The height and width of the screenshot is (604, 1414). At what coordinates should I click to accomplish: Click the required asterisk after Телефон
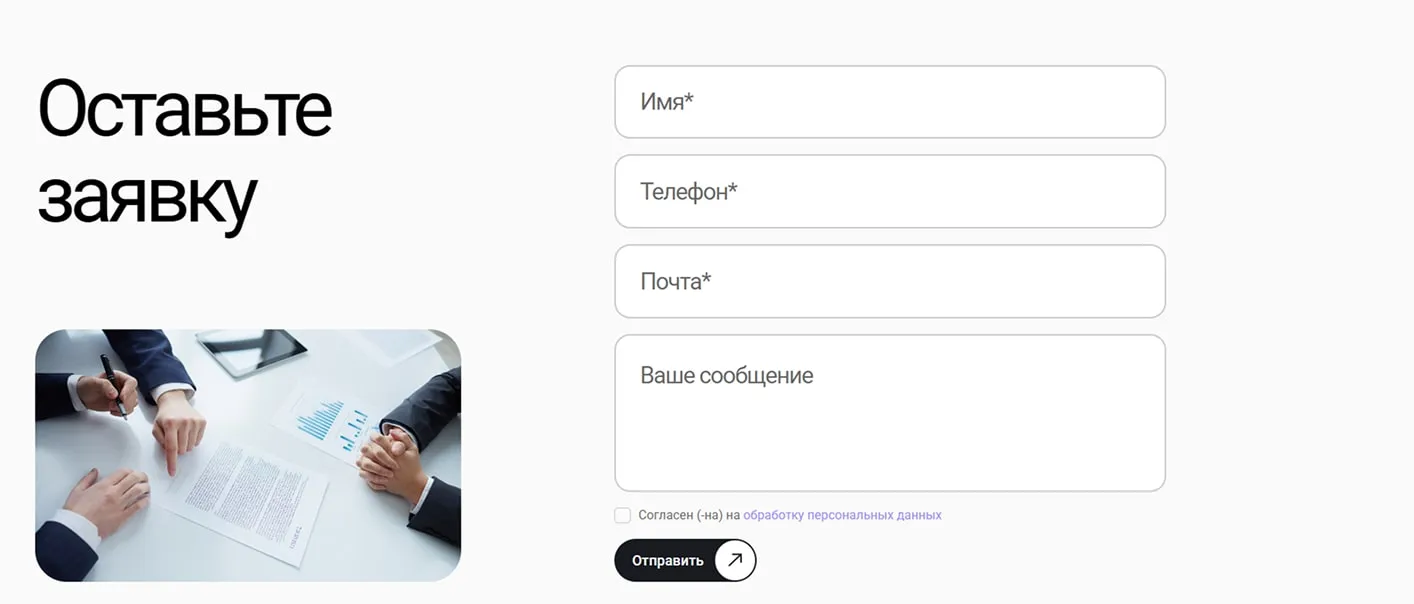733,189
